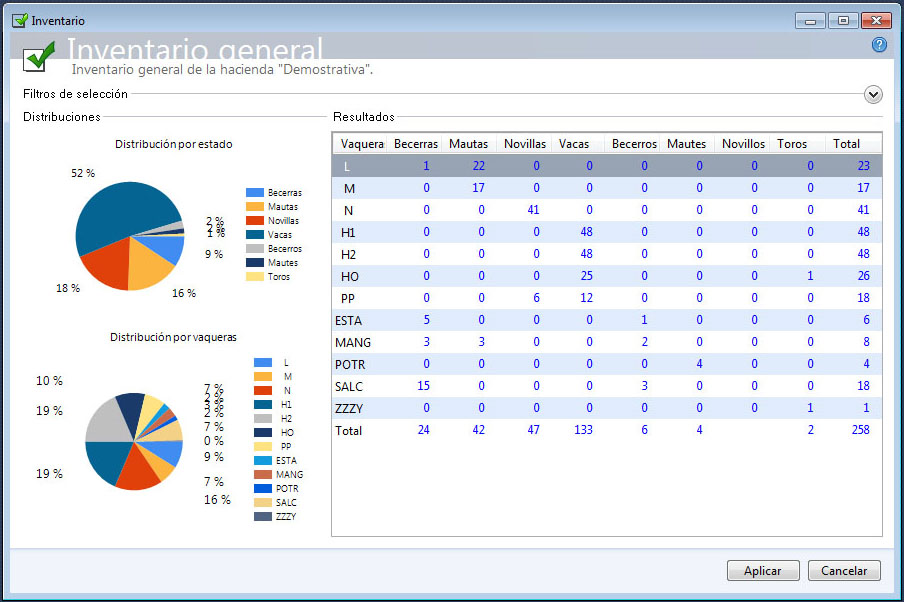This screenshot has width=904, height=602.
Task: Click the Toros legend color swatch
Action: [x=255, y=277]
